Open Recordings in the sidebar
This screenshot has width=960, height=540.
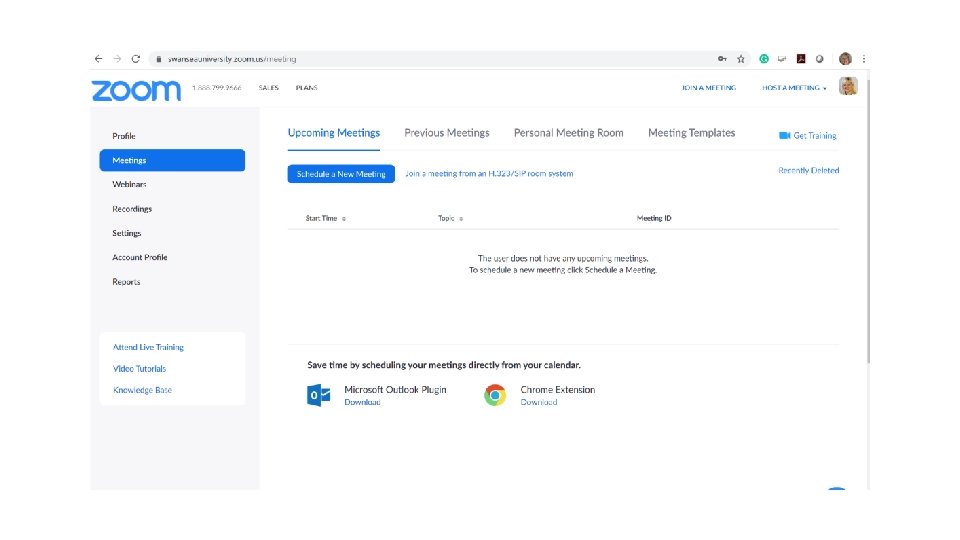pos(132,209)
